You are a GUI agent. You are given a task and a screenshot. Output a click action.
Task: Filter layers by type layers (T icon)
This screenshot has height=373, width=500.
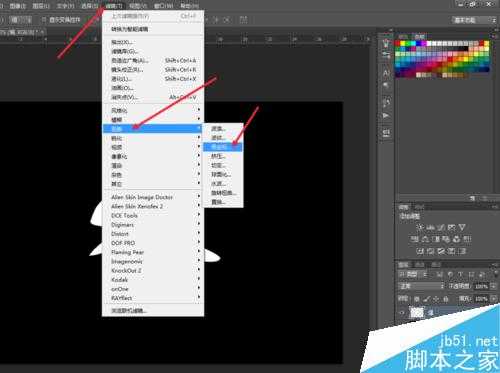[x=460, y=275]
